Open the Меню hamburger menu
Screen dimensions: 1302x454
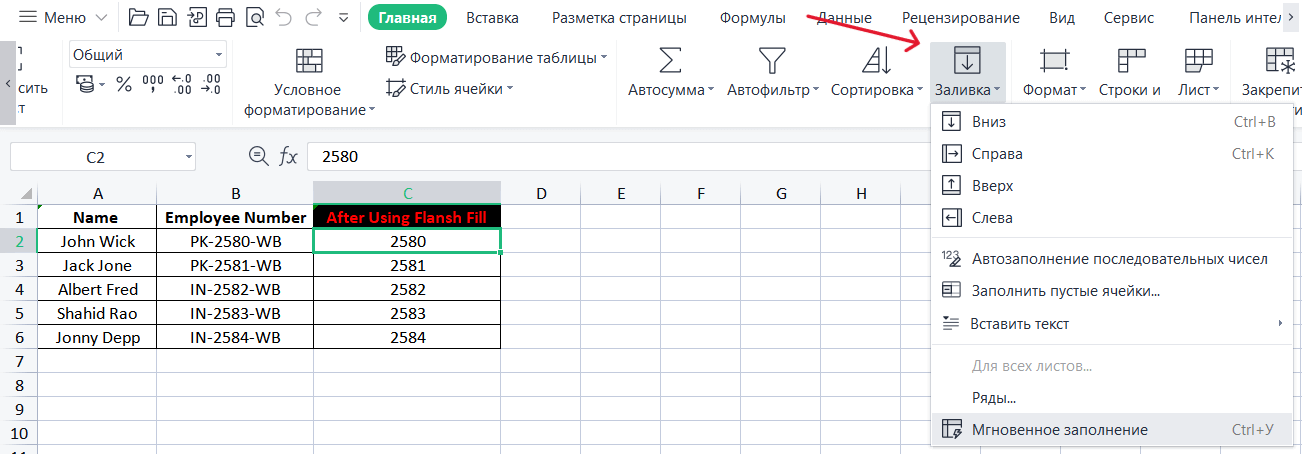(x=65, y=18)
